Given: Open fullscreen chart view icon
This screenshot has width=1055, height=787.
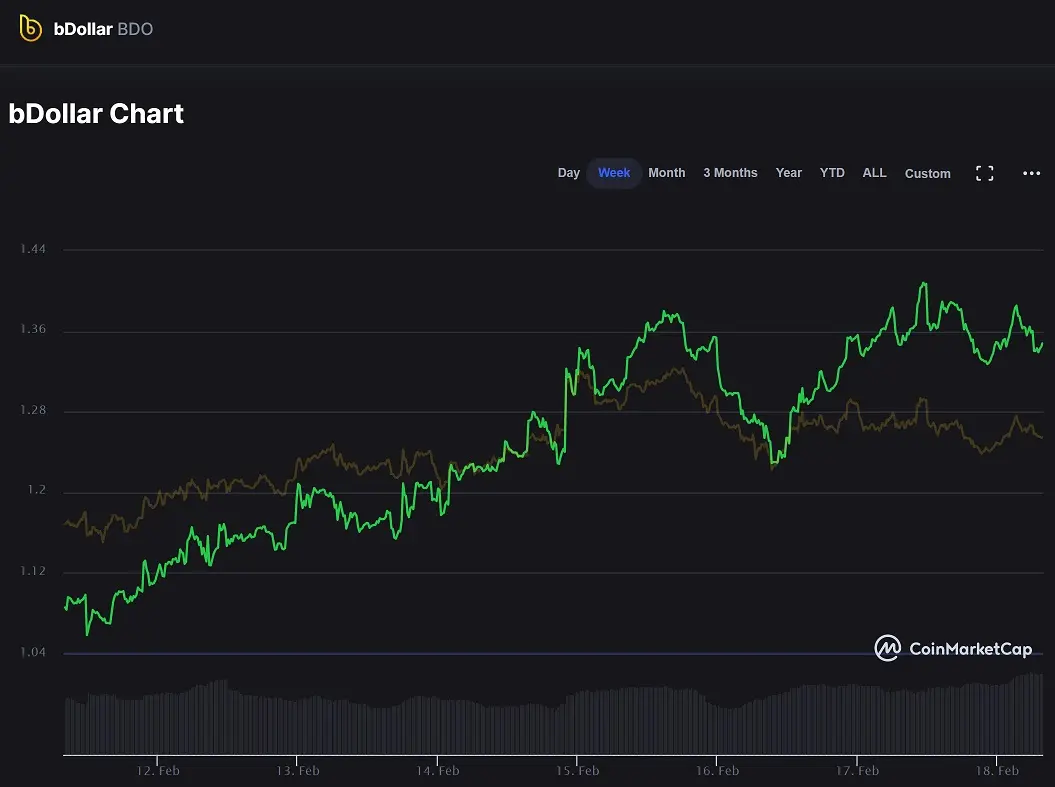Looking at the screenshot, I should [984, 174].
